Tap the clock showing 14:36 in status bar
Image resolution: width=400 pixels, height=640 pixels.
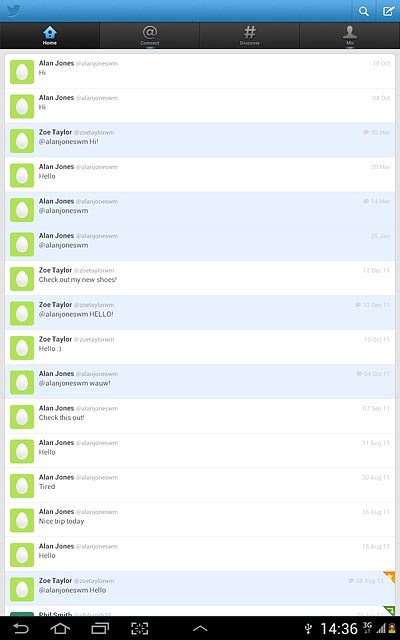(x=339, y=629)
